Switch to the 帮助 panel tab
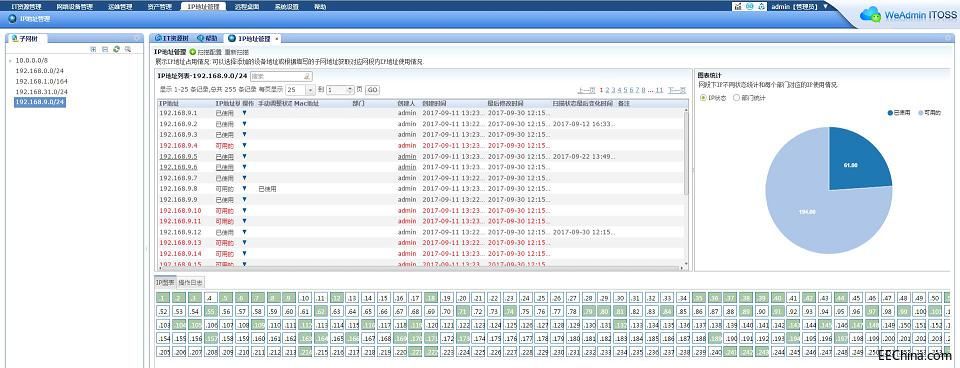960x368 pixels. [207, 38]
